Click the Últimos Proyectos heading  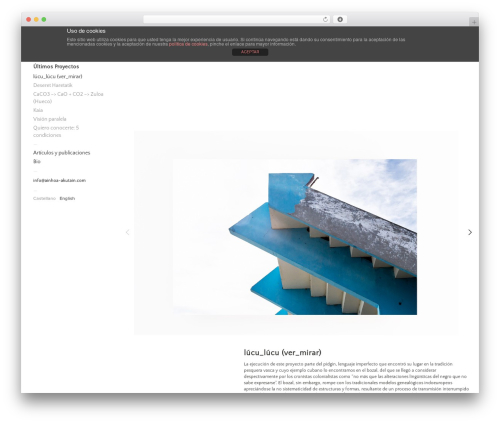pyautogui.click(x=56, y=66)
